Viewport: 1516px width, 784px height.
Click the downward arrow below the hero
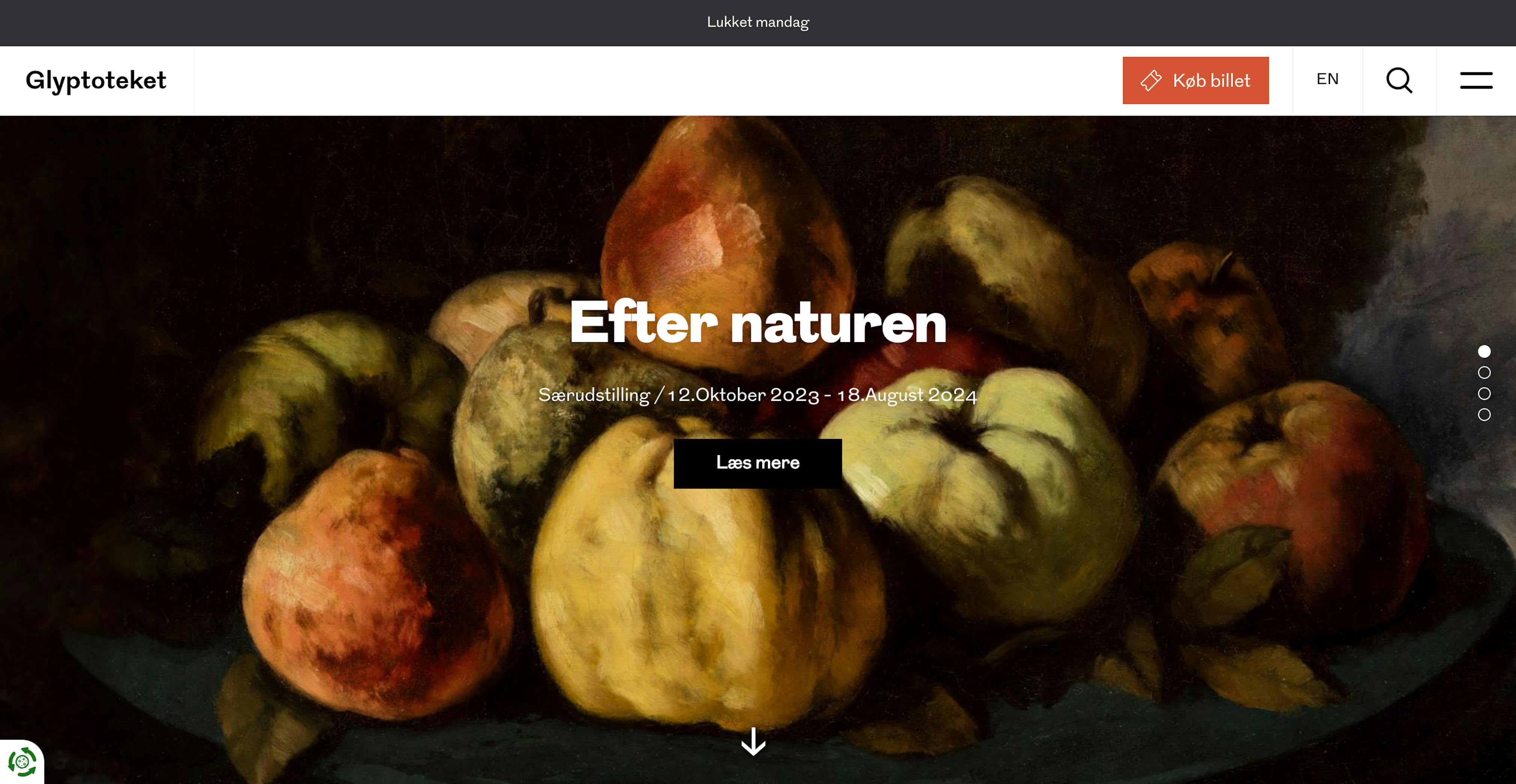point(753,742)
